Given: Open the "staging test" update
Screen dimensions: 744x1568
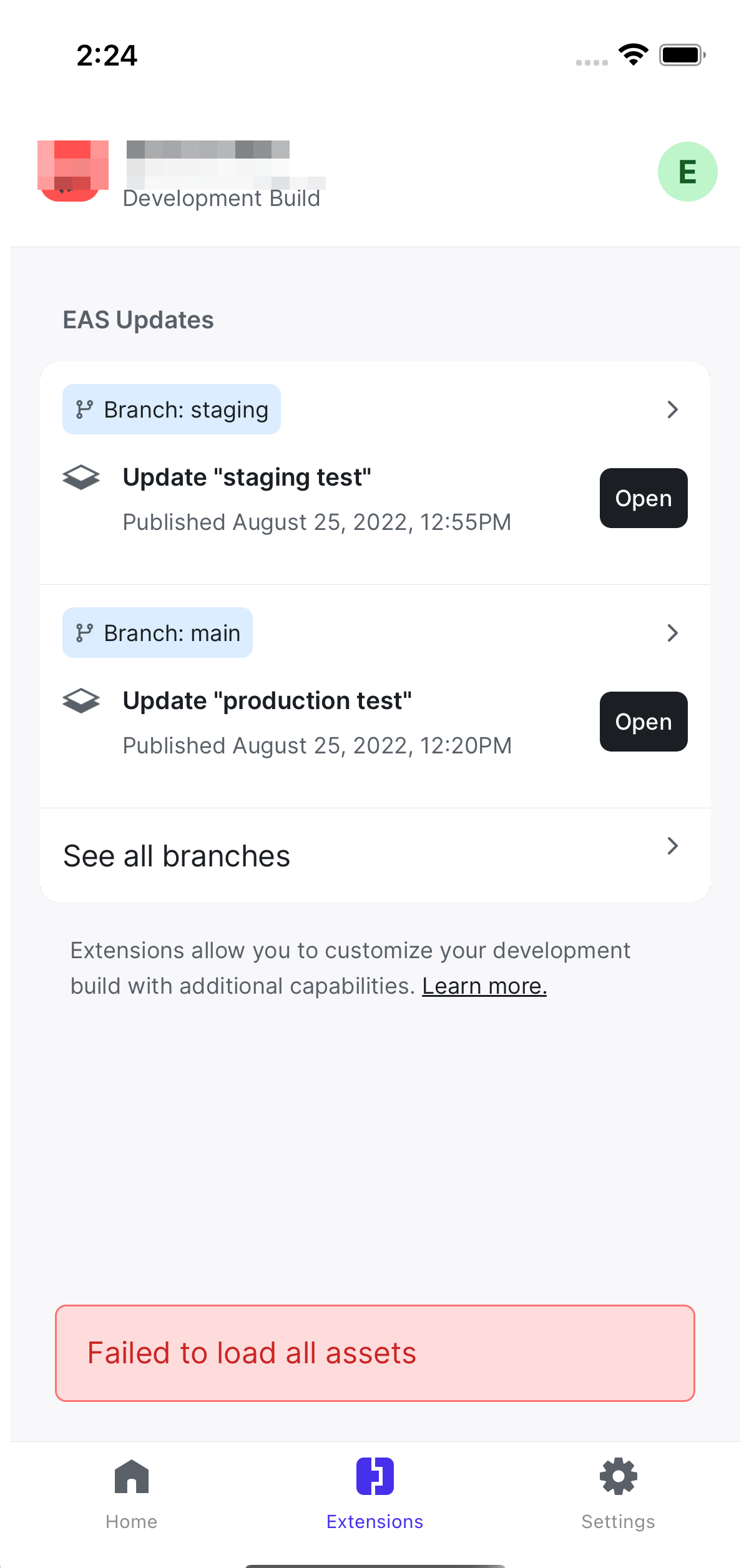Looking at the screenshot, I should tap(644, 498).
